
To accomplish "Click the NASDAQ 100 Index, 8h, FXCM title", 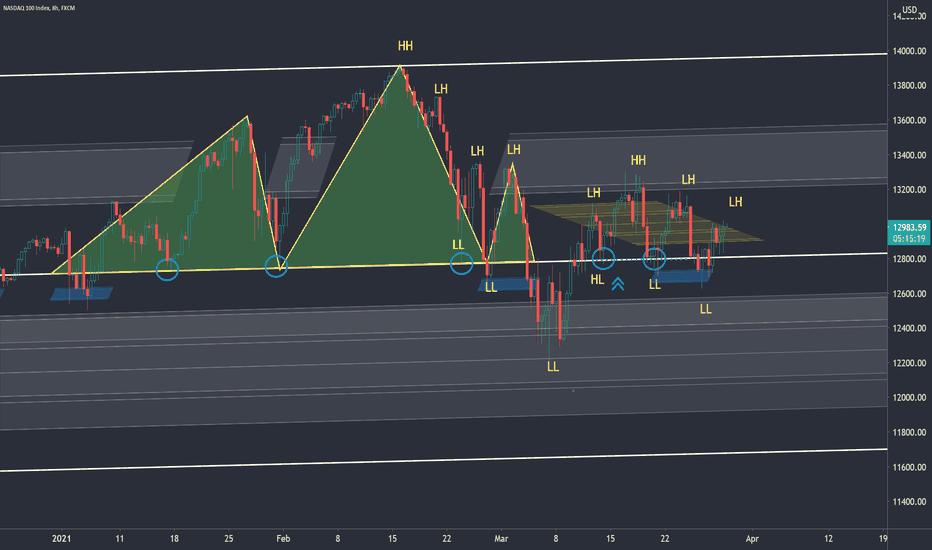I will (x=39, y=8).
